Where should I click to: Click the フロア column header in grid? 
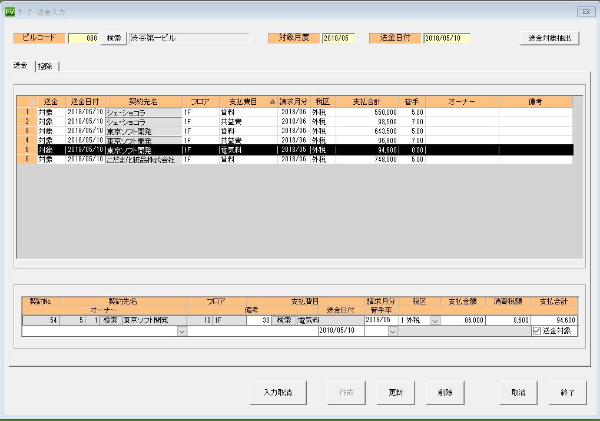(201, 102)
